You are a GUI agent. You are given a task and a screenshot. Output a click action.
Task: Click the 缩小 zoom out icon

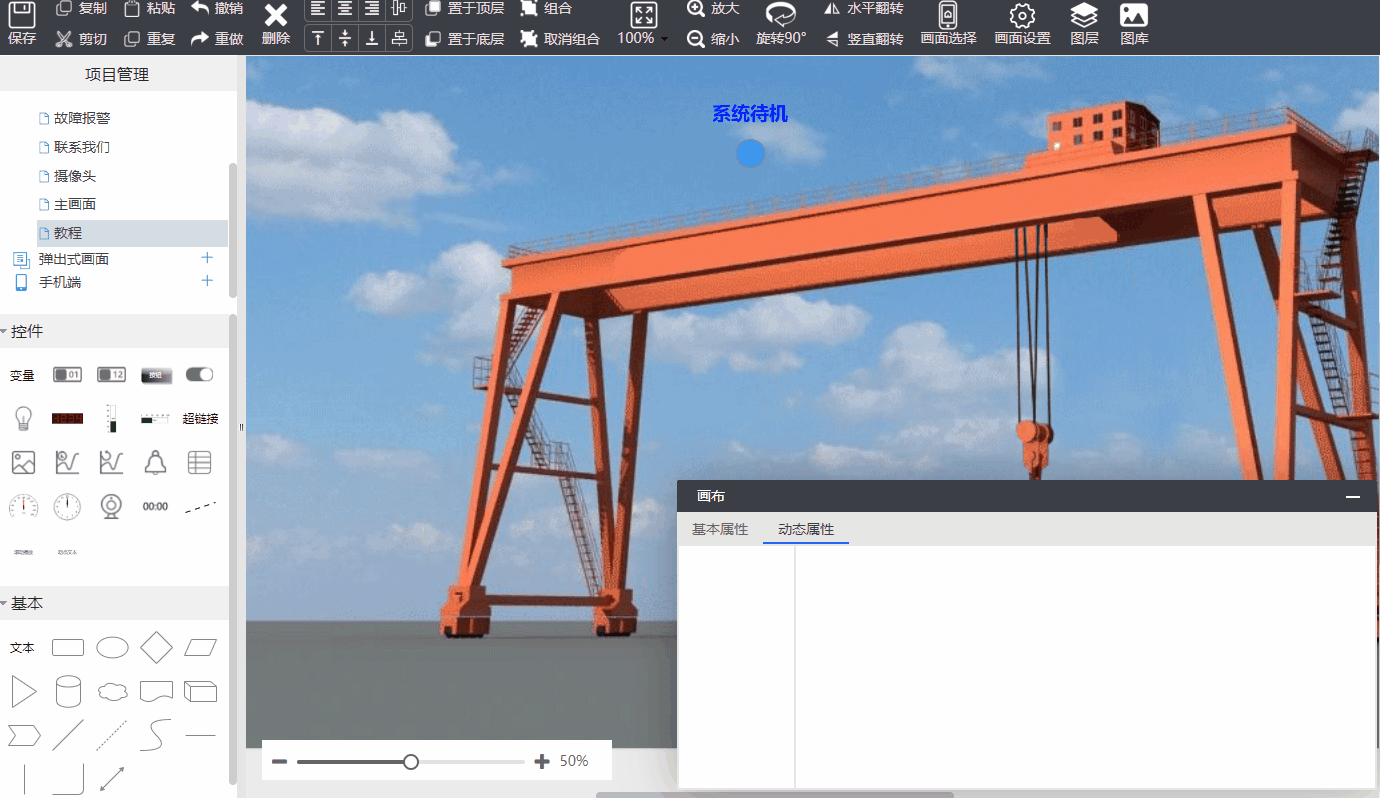tap(696, 39)
